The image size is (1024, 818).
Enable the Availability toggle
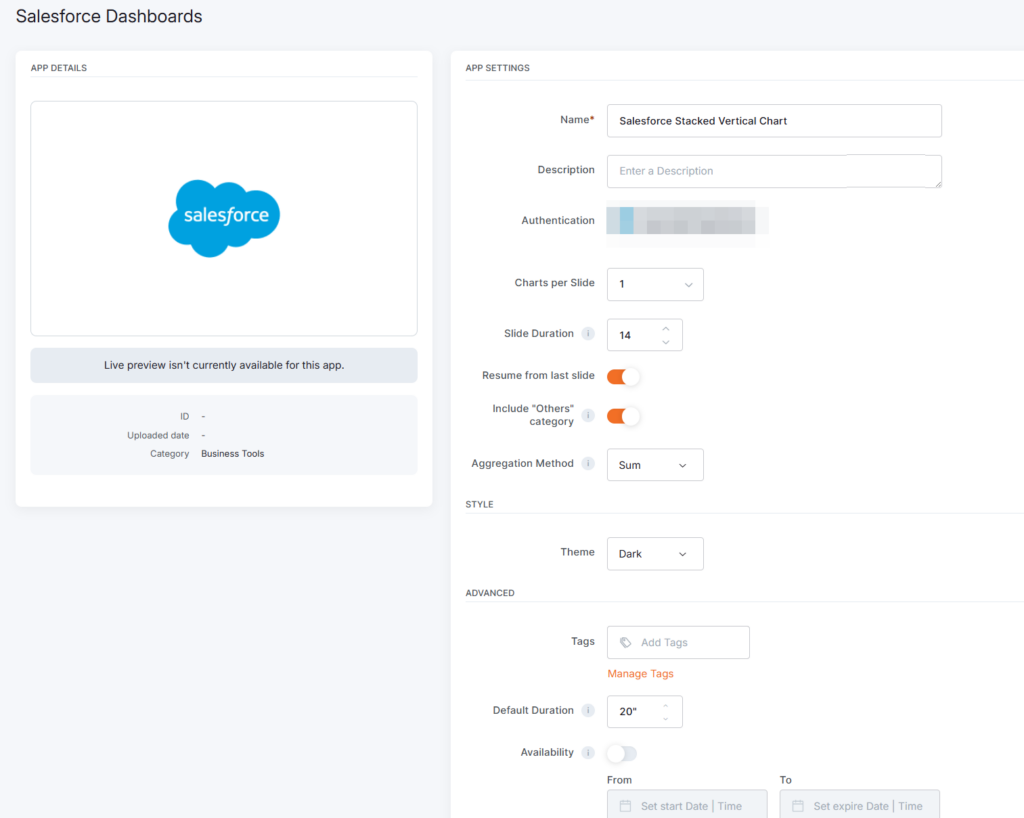(622, 753)
